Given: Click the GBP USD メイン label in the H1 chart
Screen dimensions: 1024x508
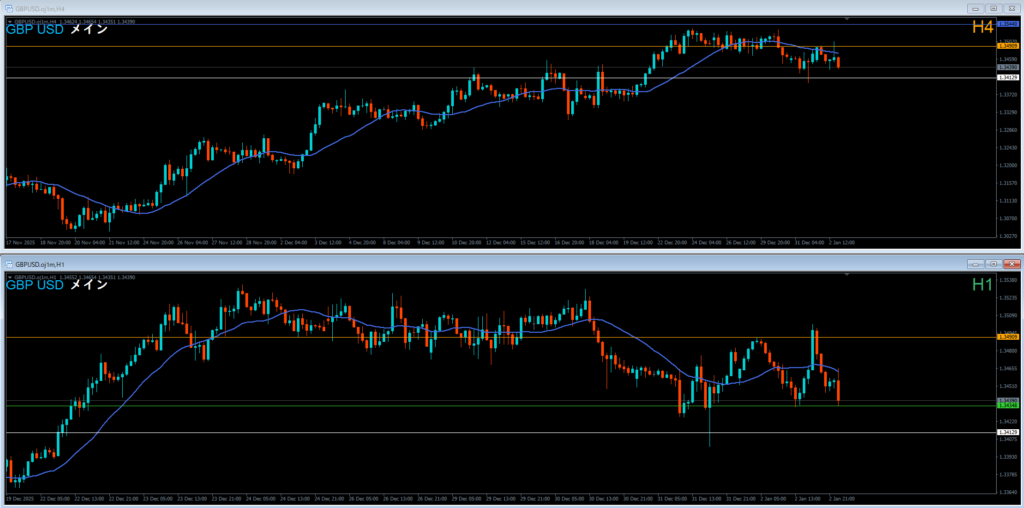Looking at the screenshot, I should click(x=57, y=285).
